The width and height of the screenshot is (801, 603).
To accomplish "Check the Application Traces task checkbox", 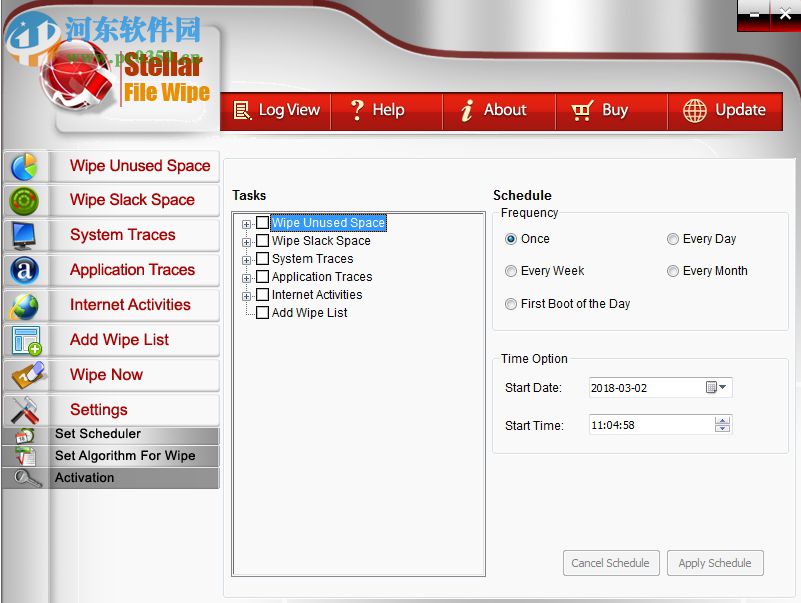I will pos(262,276).
